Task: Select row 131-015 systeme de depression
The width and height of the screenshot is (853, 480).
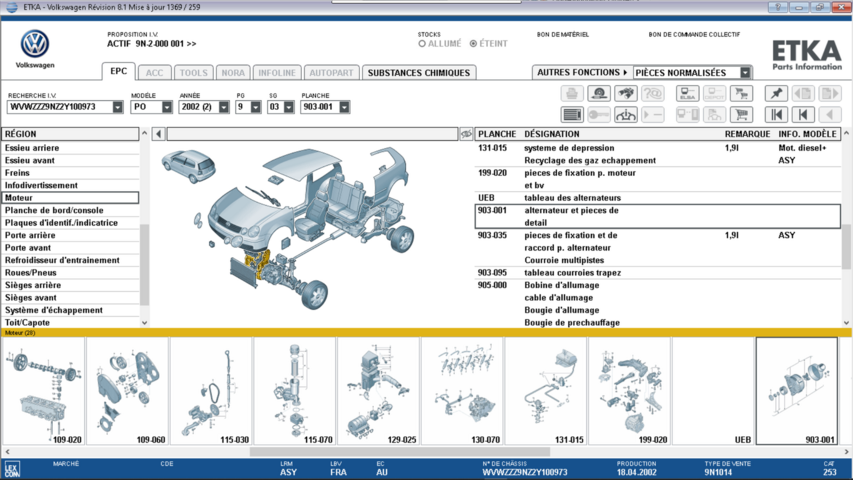Action: 658,154
